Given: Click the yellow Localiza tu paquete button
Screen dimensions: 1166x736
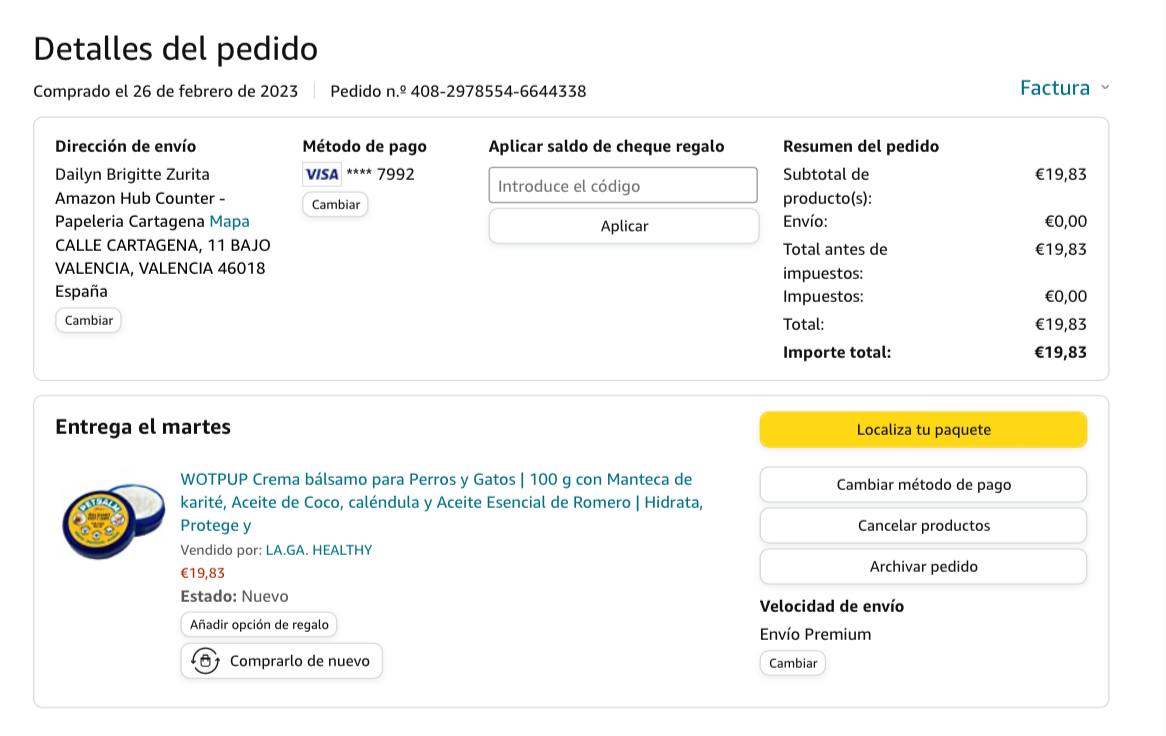Looking at the screenshot, I should coord(923,430).
